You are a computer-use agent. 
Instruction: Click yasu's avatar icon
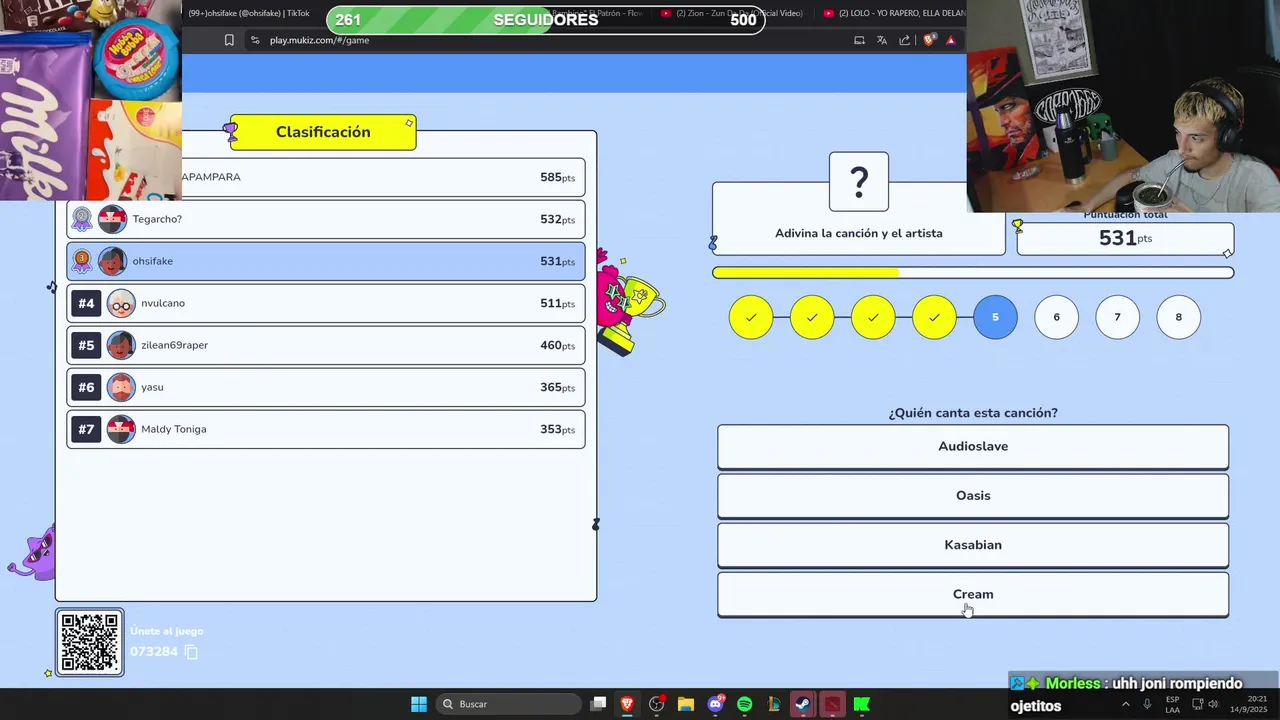(x=121, y=387)
